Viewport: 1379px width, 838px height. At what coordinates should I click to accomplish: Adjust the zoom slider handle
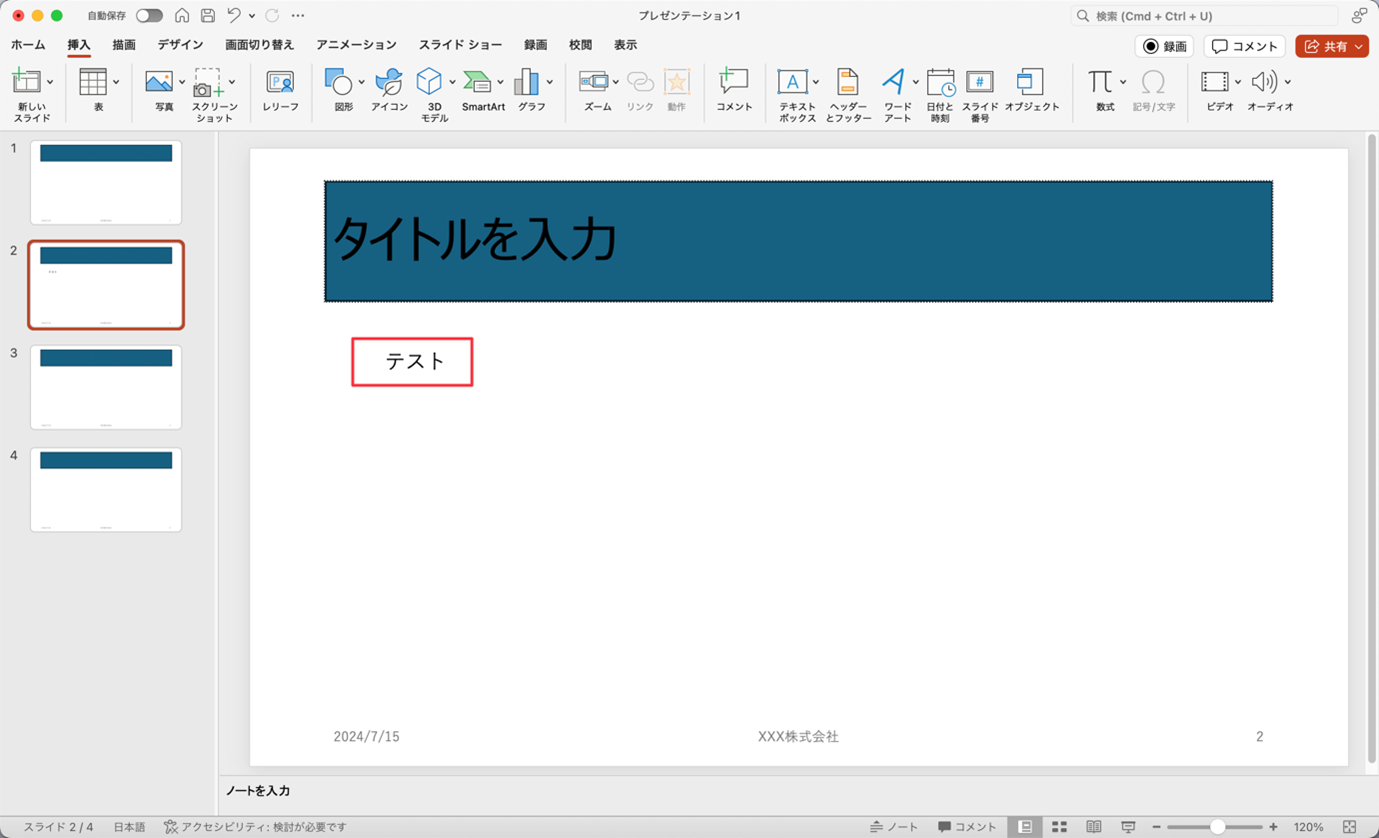[x=1217, y=827]
